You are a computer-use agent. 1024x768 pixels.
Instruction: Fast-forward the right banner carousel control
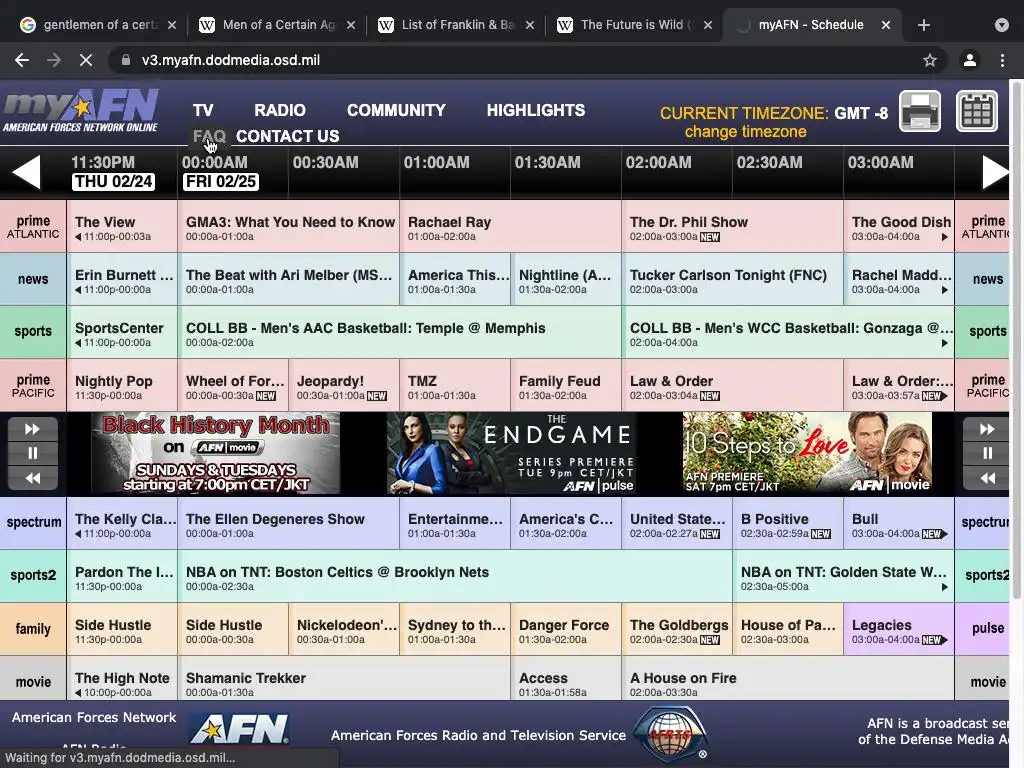987,429
